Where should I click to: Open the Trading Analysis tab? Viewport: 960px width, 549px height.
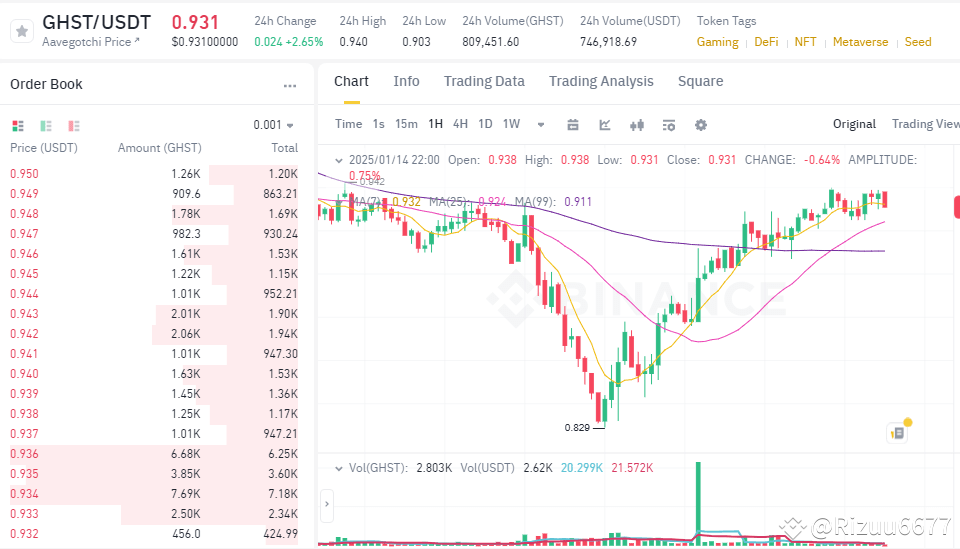pyautogui.click(x=601, y=81)
